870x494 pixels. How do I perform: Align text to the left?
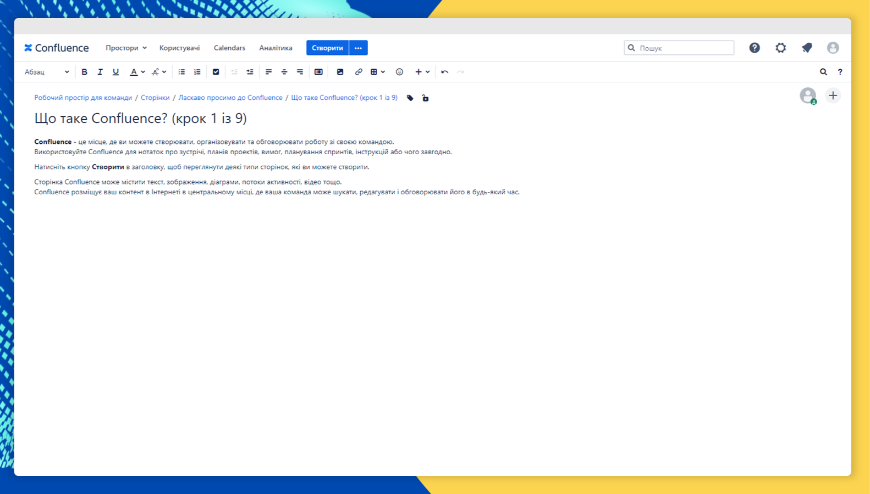269,72
